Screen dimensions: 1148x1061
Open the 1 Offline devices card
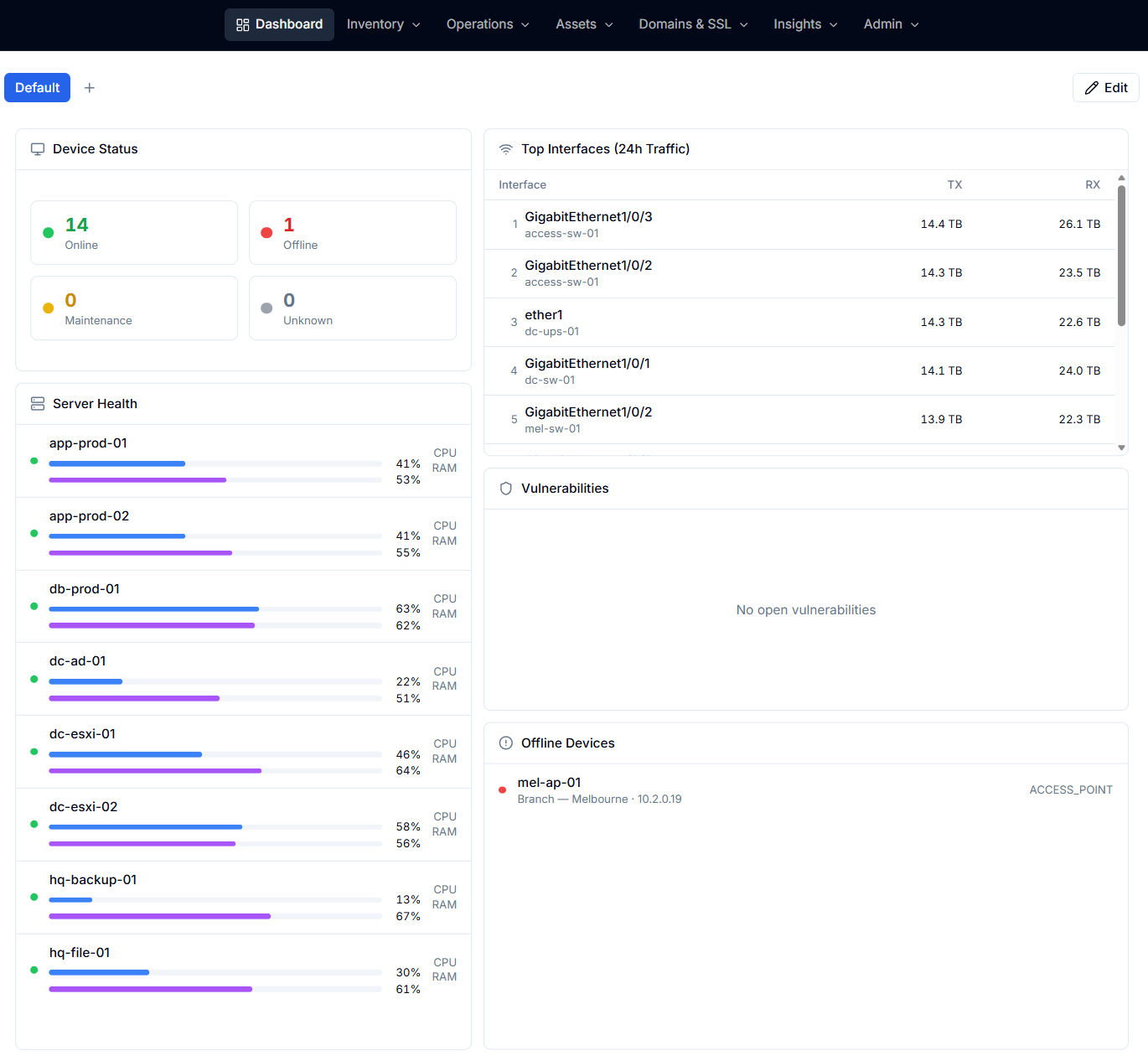[x=353, y=233]
